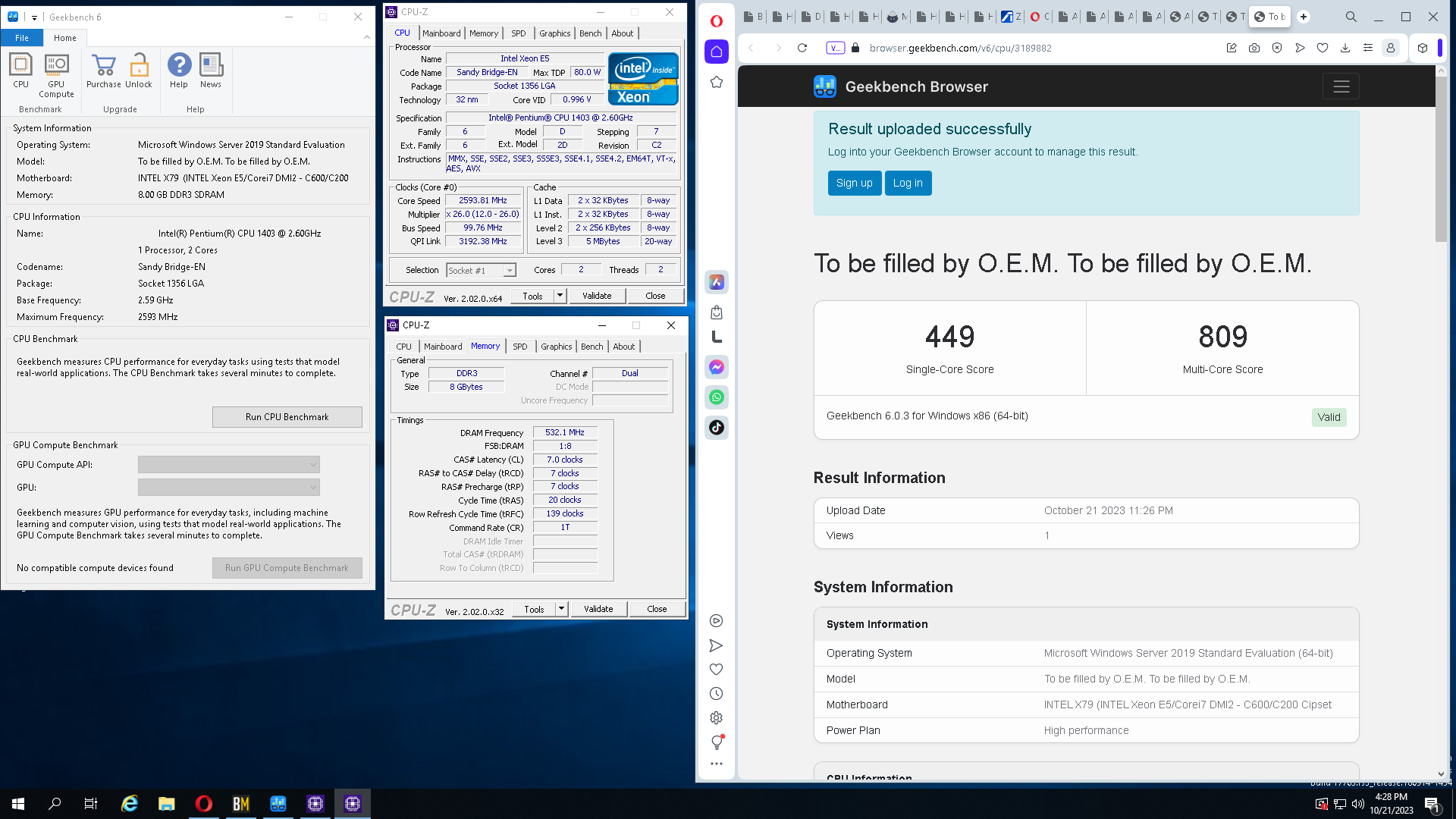Image resolution: width=1456 pixels, height=819 pixels.
Task: Click Validate in upper CPU-Z window
Action: click(x=597, y=296)
